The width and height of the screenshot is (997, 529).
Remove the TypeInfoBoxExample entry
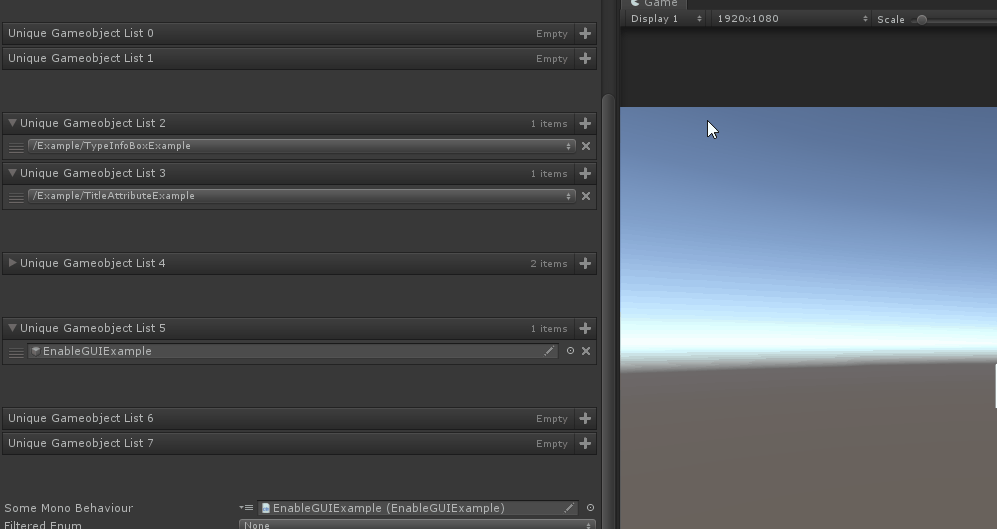coord(586,146)
